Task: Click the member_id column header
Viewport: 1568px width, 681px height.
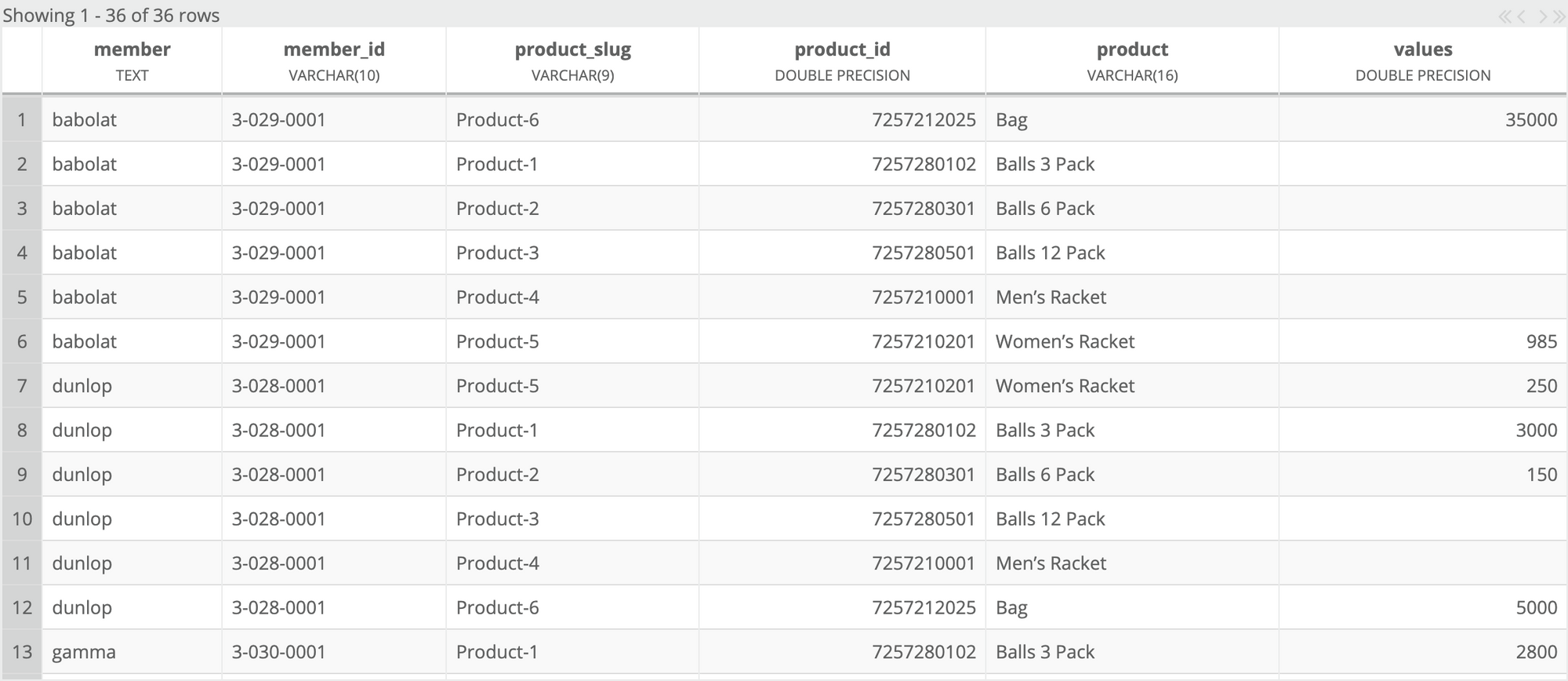Action: (x=334, y=61)
